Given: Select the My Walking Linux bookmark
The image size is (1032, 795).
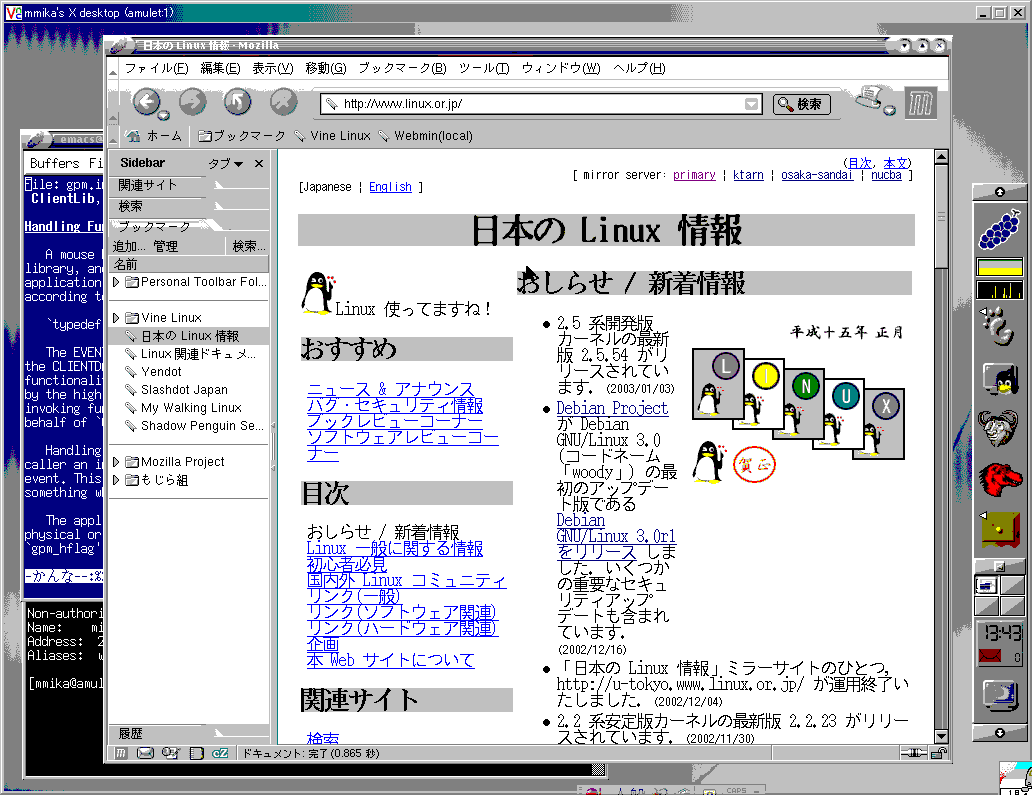Looking at the screenshot, I should (x=191, y=408).
